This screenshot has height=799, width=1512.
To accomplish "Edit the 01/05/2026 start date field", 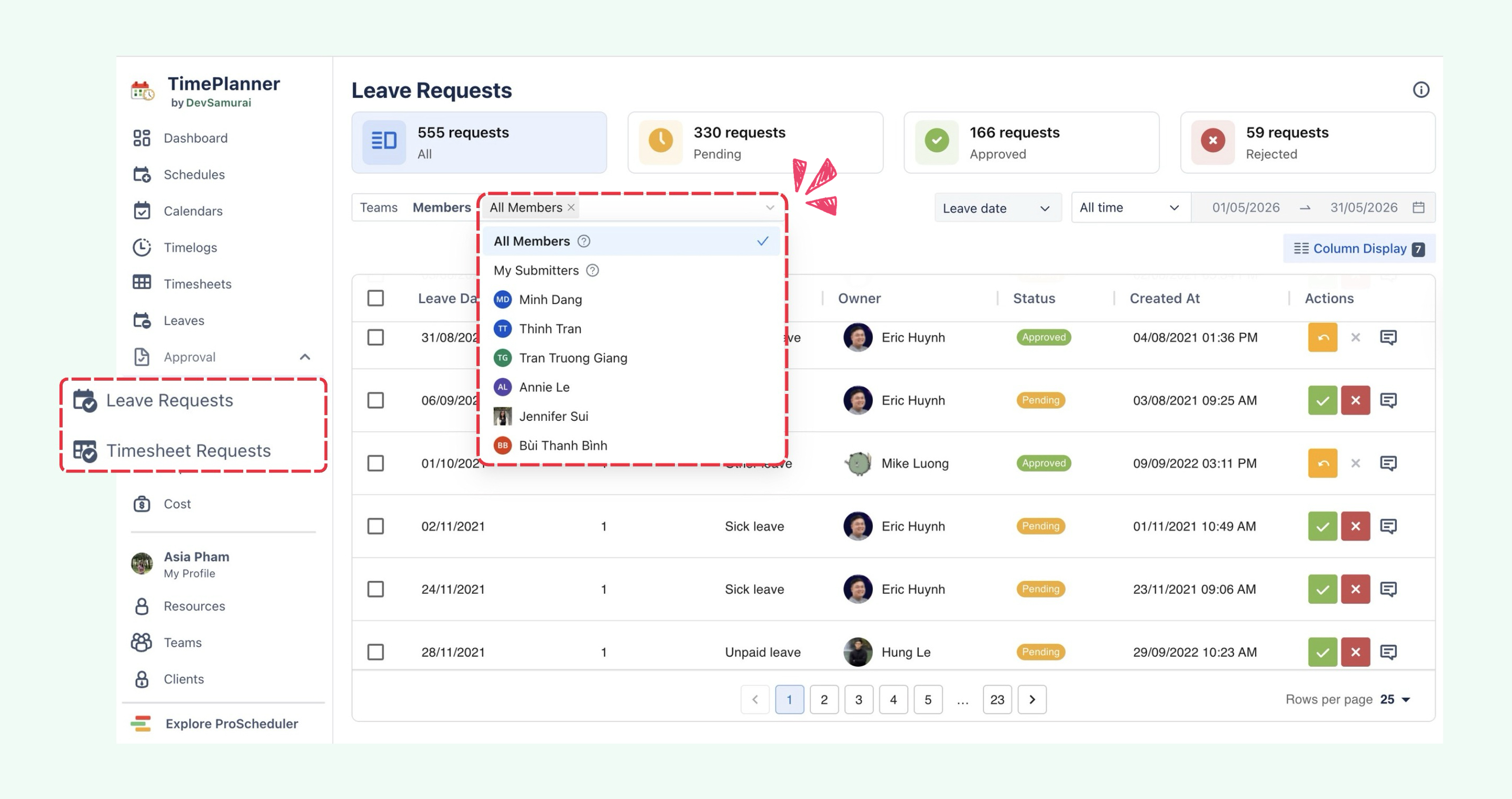I will [1246, 207].
